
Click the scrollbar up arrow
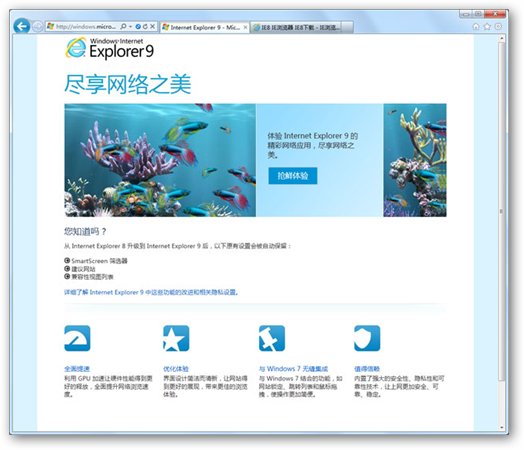coord(501,39)
